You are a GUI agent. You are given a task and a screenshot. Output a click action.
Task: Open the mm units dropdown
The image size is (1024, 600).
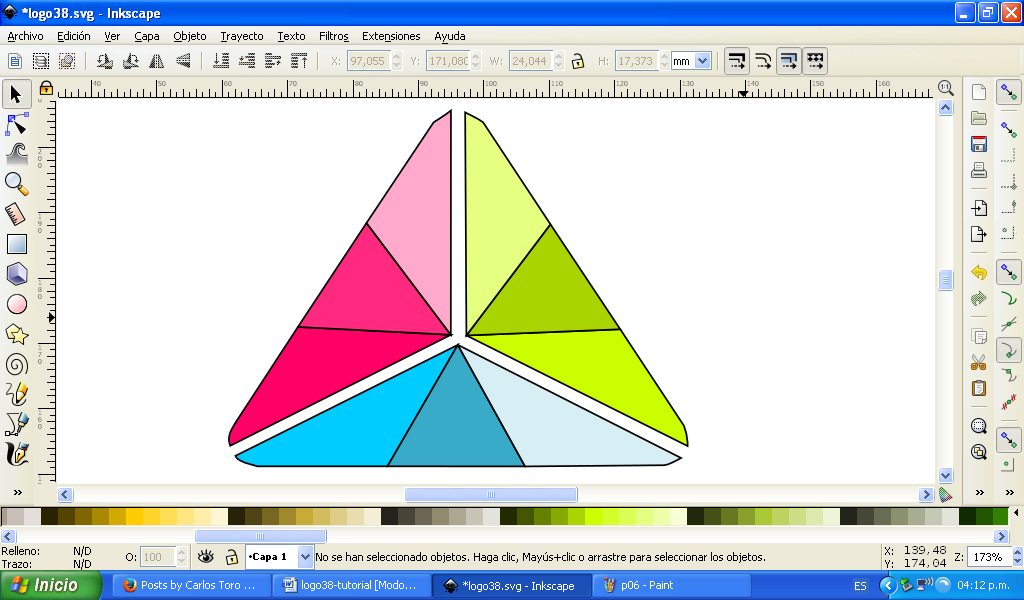click(x=702, y=61)
